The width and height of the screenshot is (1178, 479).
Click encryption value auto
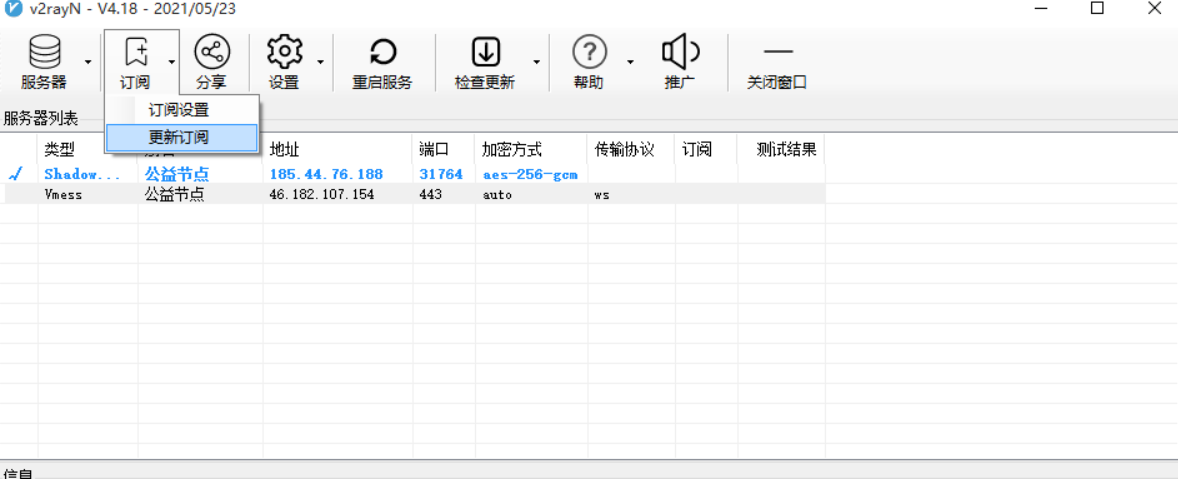[497, 194]
